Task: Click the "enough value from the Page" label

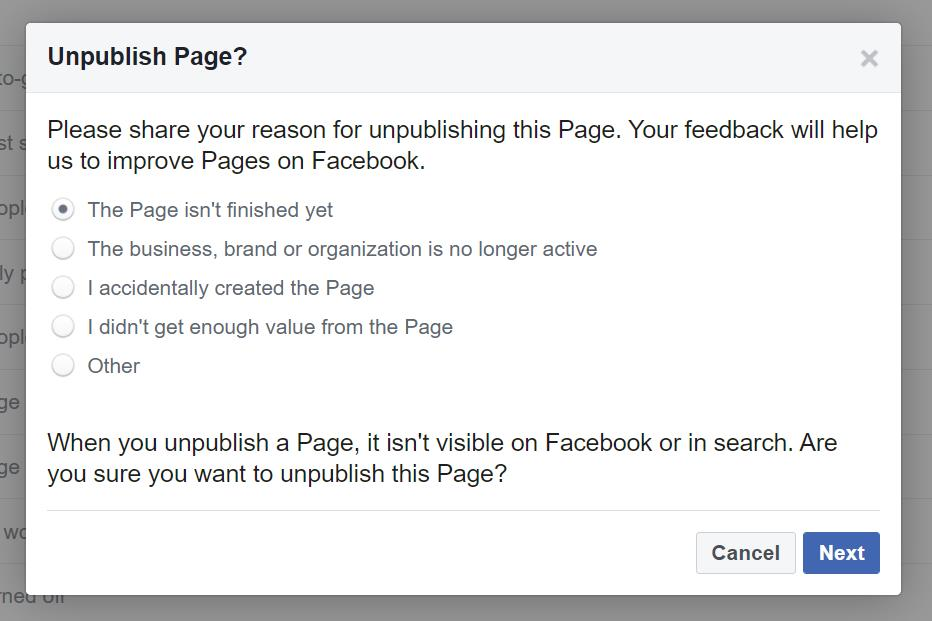Action: point(270,327)
